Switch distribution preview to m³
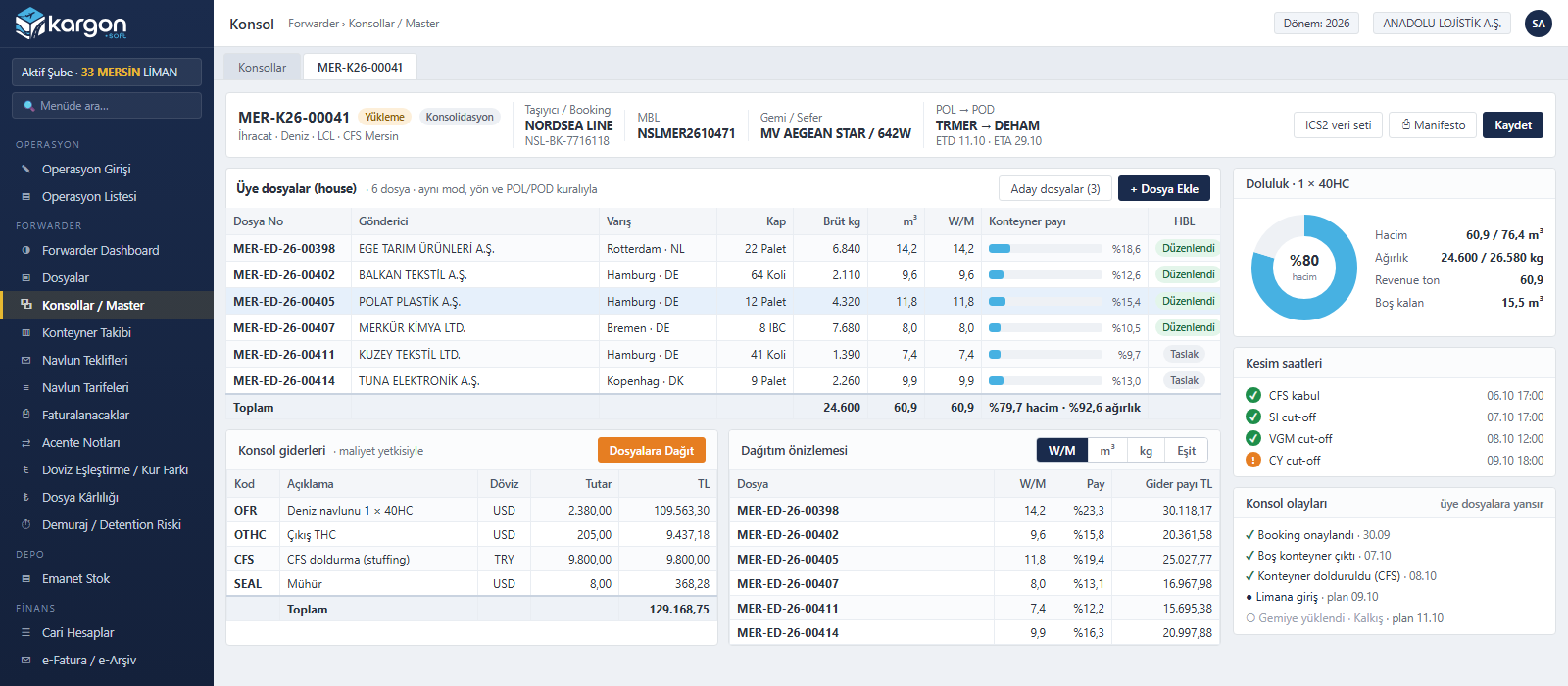Viewport: 1568px width, 686px height. coord(1107,450)
